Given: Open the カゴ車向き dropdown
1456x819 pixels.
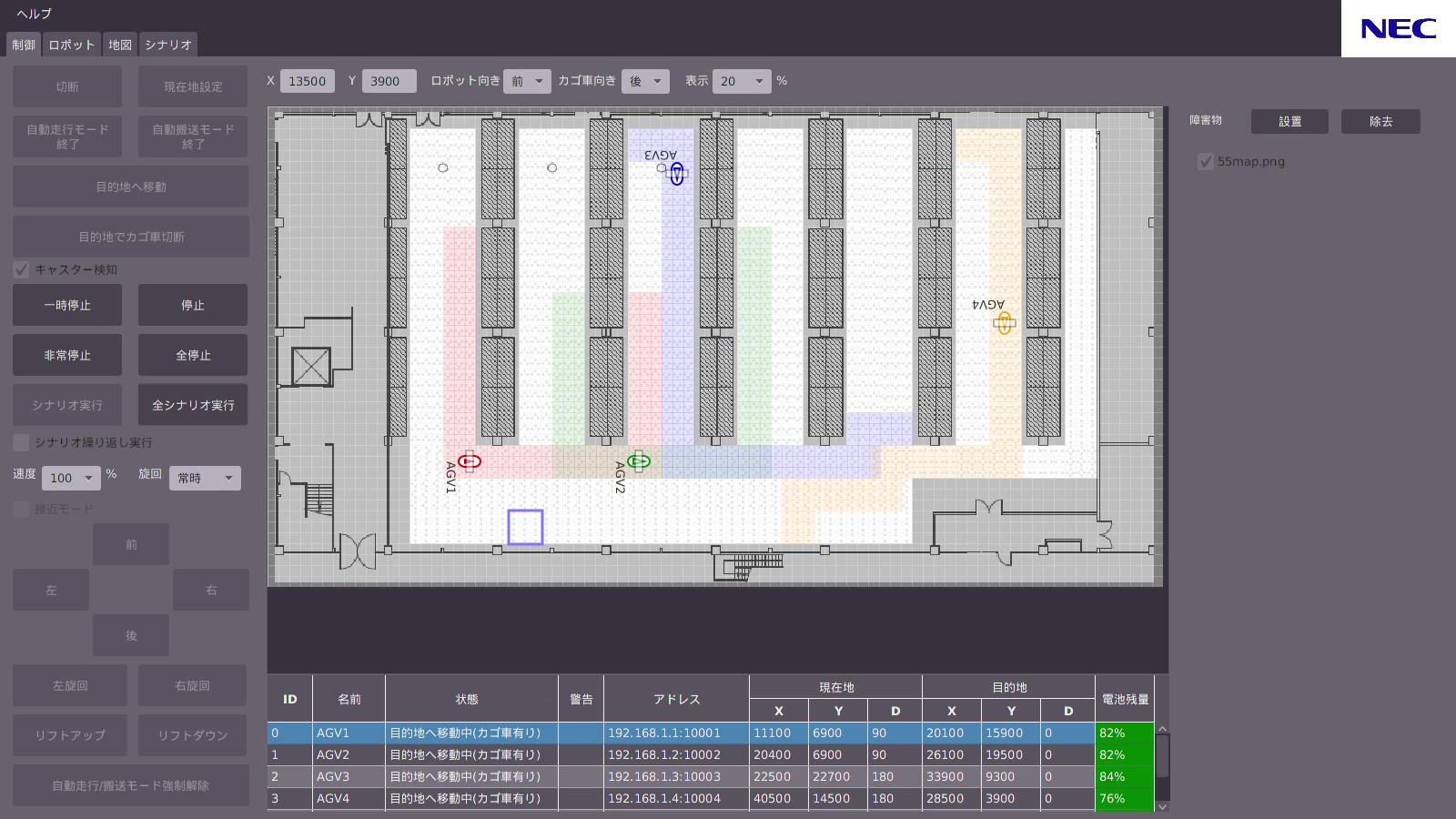Looking at the screenshot, I should coord(645,81).
